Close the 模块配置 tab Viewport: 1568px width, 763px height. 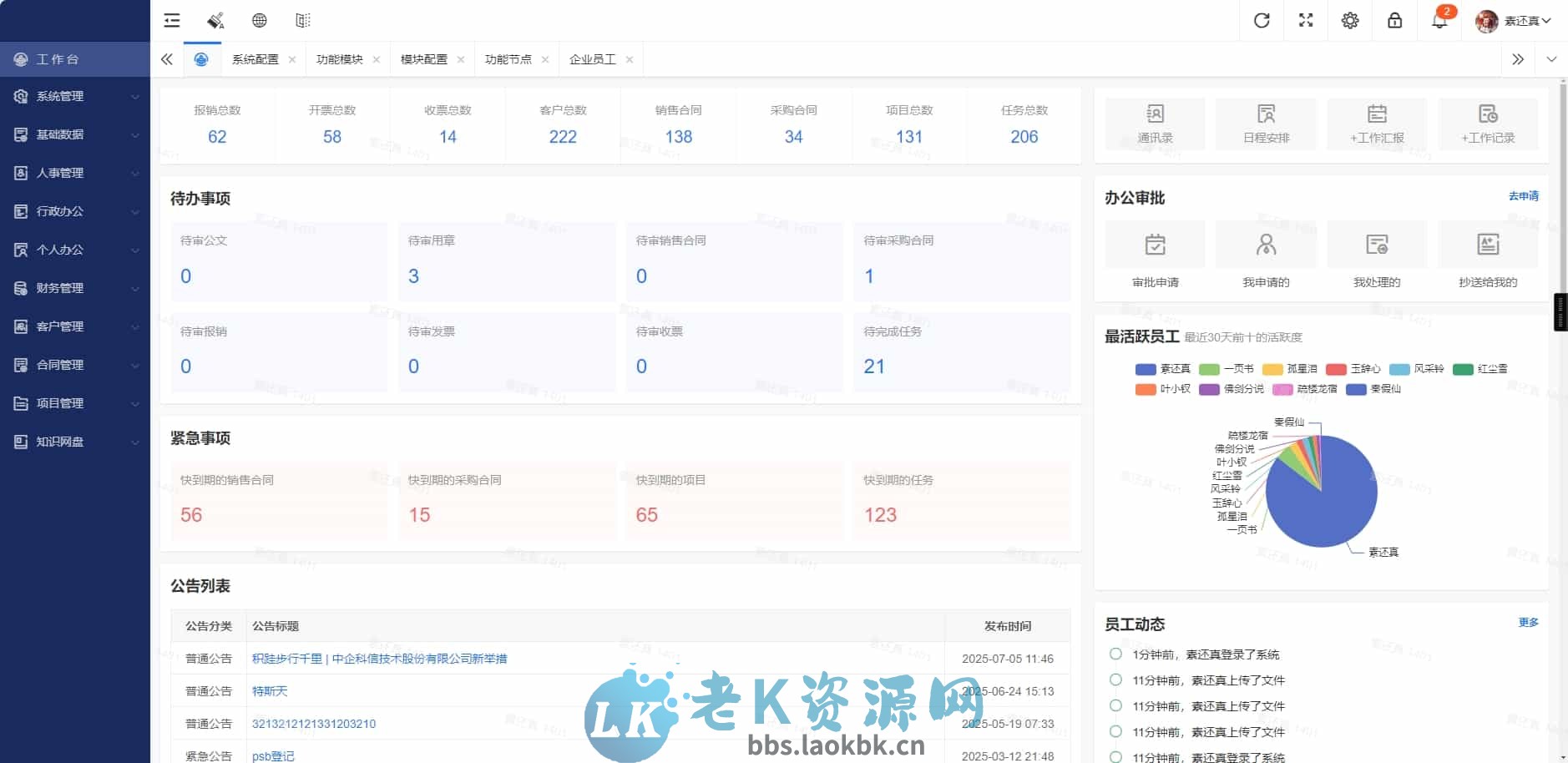463,59
